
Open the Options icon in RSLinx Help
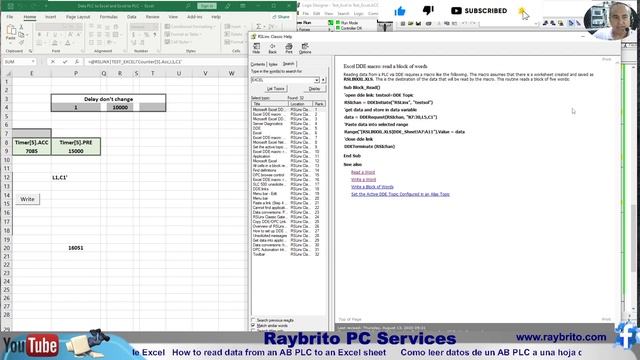click(305, 48)
